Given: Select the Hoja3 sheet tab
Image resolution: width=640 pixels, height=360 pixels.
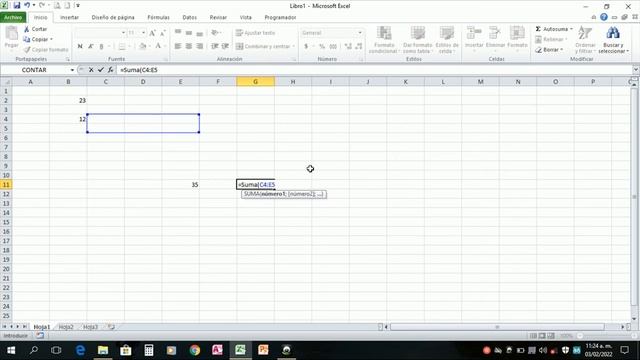Looking at the screenshot, I should [x=91, y=327].
